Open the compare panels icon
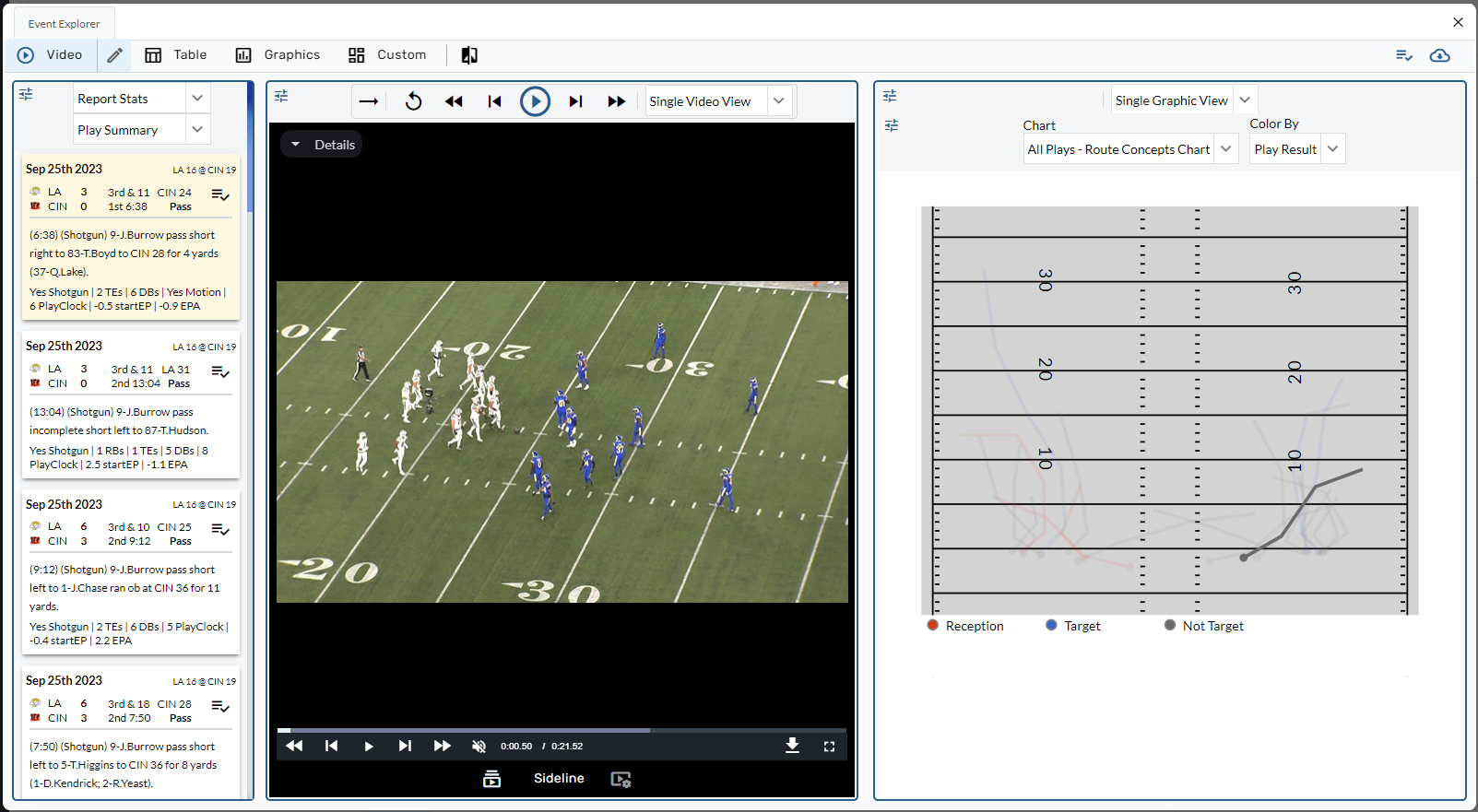Viewport: 1478px width, 812px height. [x=469, y=55]
